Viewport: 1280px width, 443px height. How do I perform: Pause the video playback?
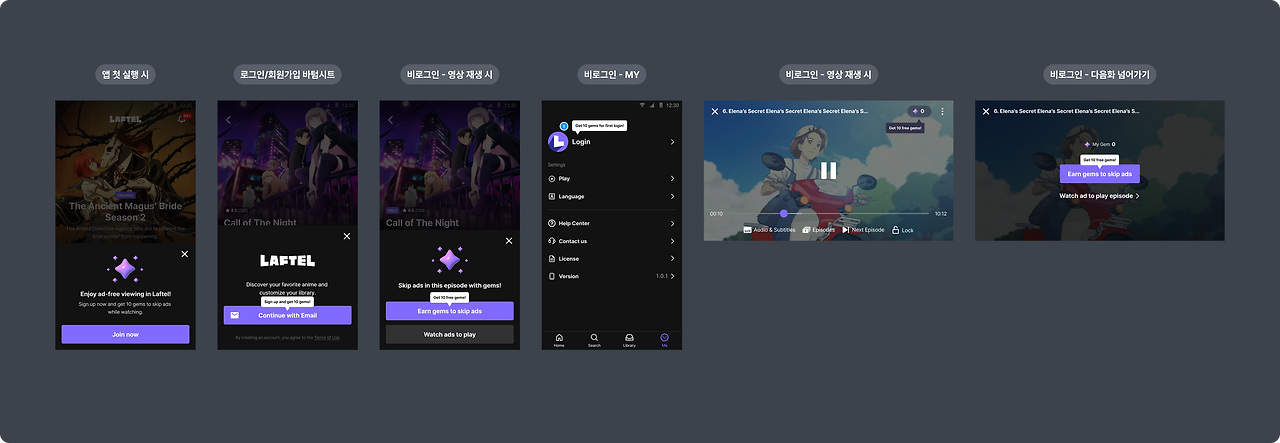(x=828, y=170)
